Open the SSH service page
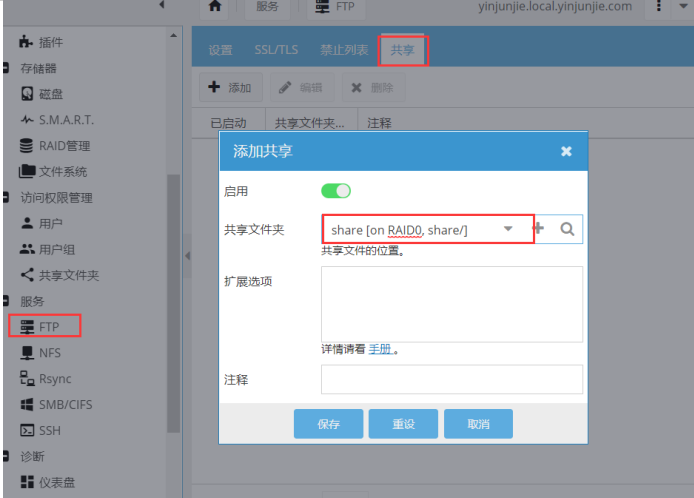The image size is (694, 498). click(40, 430)
